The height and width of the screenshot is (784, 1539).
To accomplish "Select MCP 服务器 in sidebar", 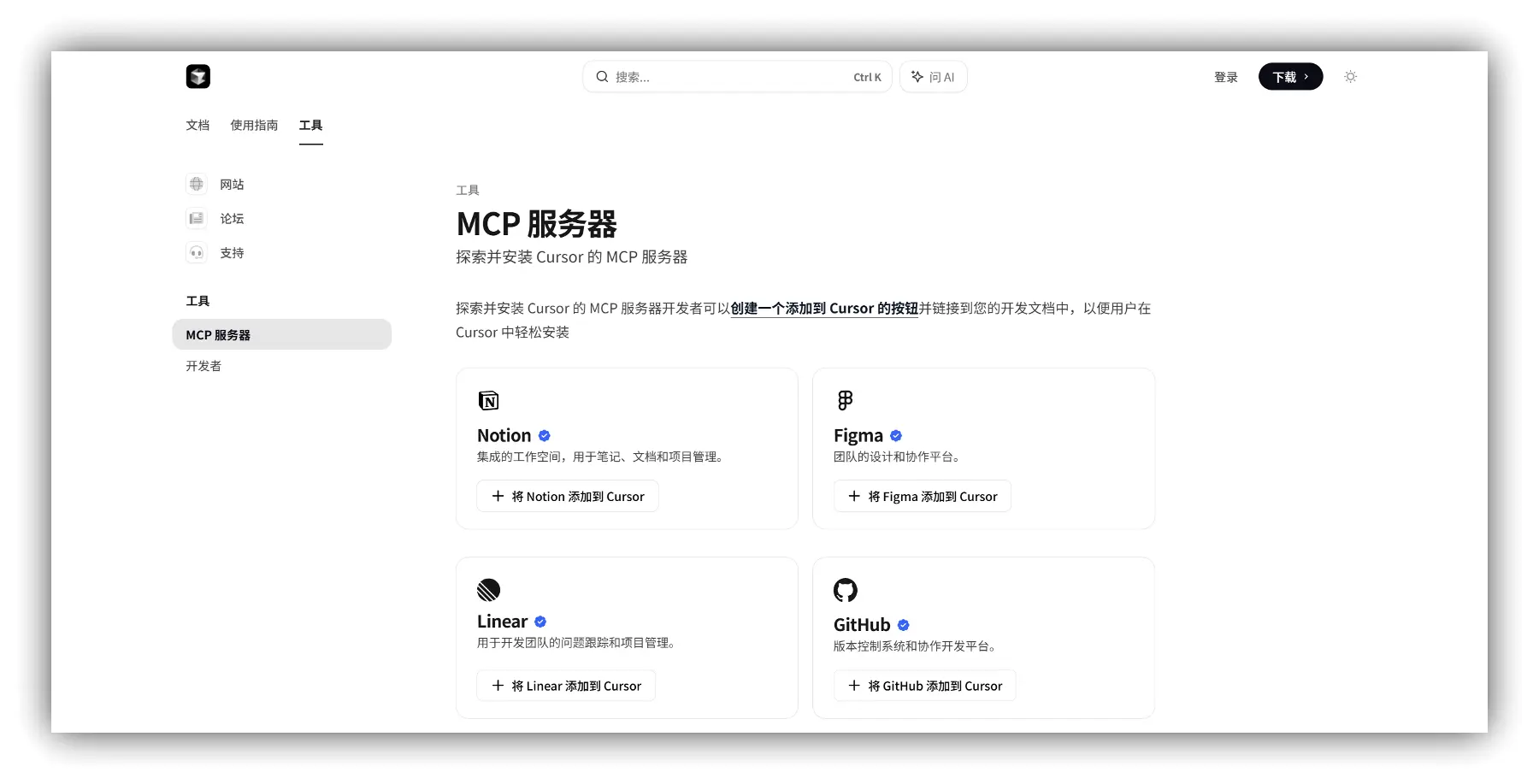I will pos(281,334).
